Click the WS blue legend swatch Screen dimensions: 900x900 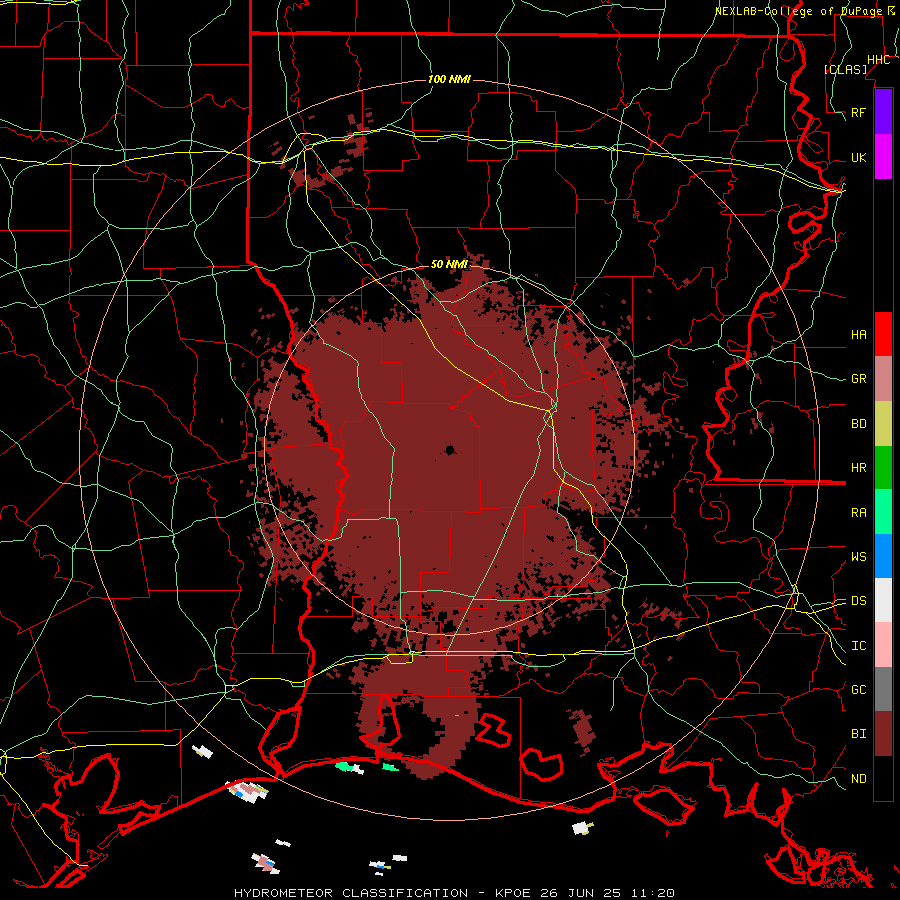click(883, 556)
